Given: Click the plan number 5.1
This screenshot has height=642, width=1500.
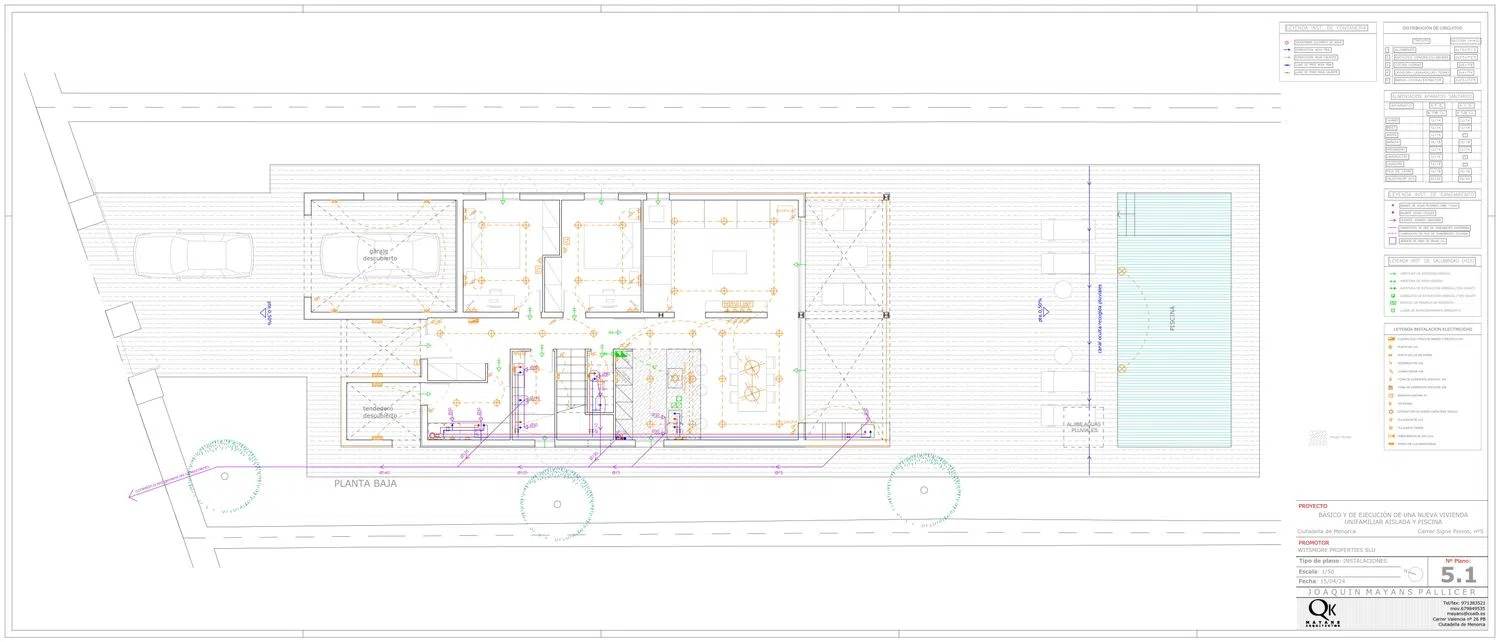Looking at the screenshot, I should 1458,575.
